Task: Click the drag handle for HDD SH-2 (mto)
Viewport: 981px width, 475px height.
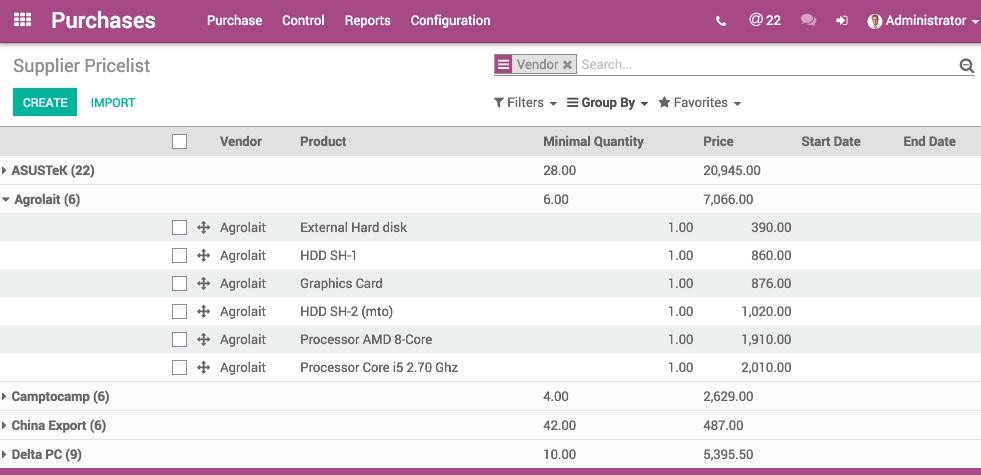Action: [x=203, y=312]
